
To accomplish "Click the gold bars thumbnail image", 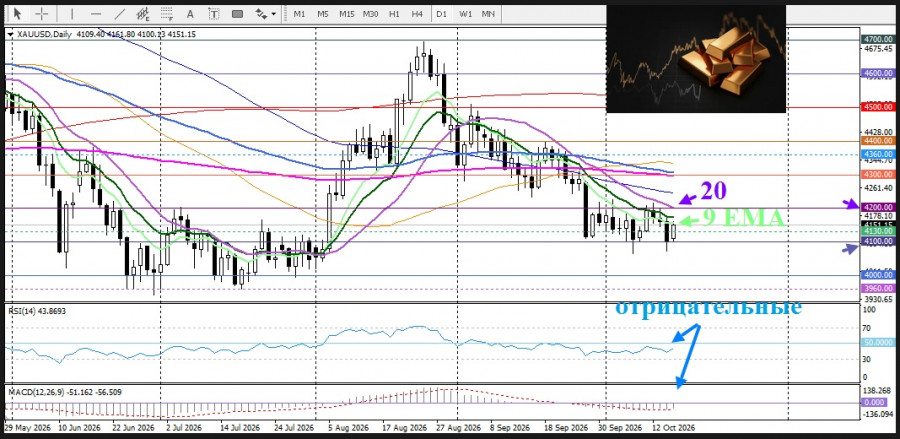I will click(x=696, y=59).
